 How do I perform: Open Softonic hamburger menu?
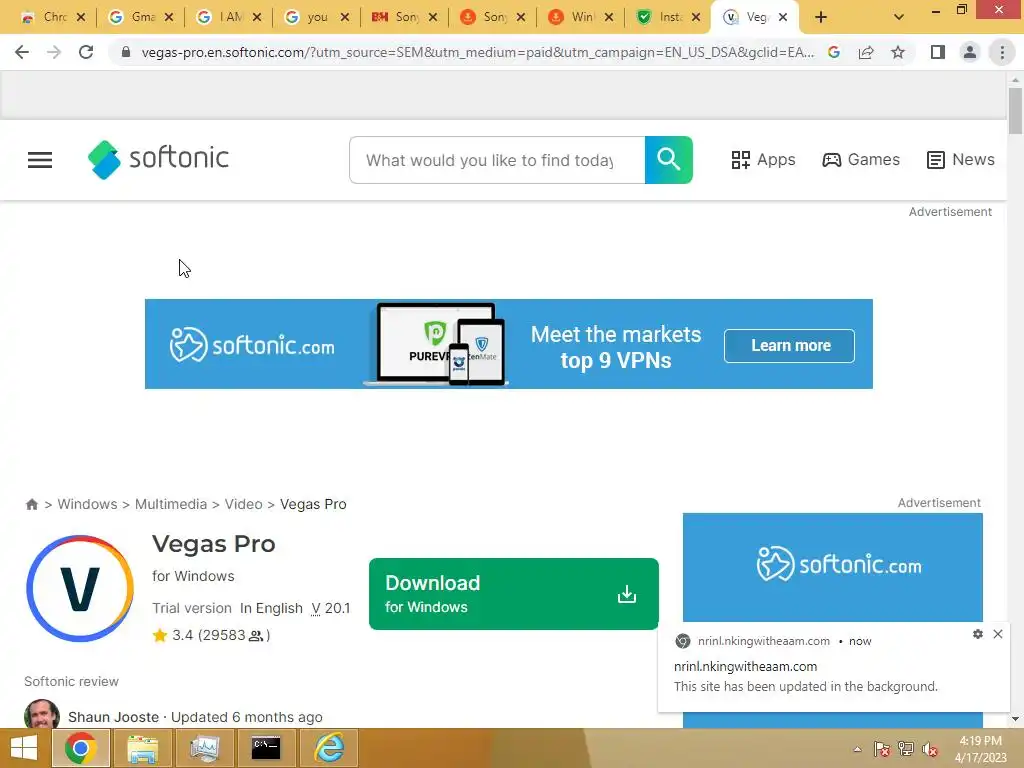coord(40,160)
